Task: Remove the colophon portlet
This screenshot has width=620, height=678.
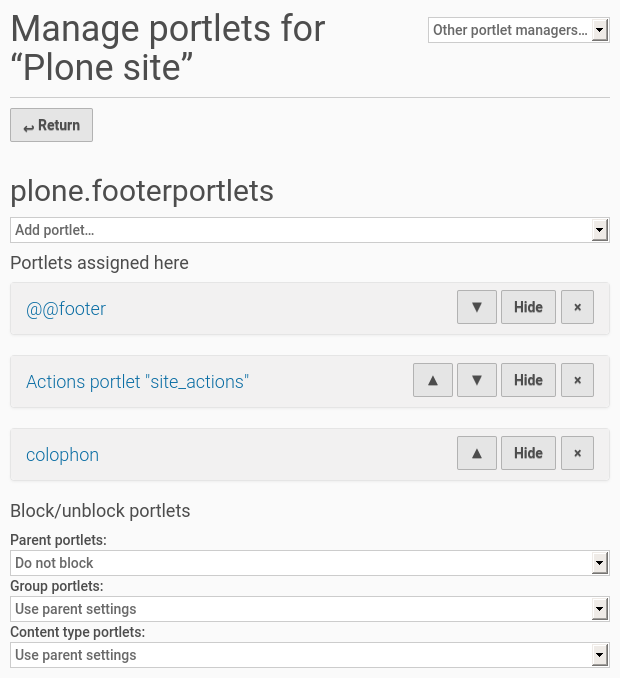Action: pyautogui.click(x=577, y=453)
